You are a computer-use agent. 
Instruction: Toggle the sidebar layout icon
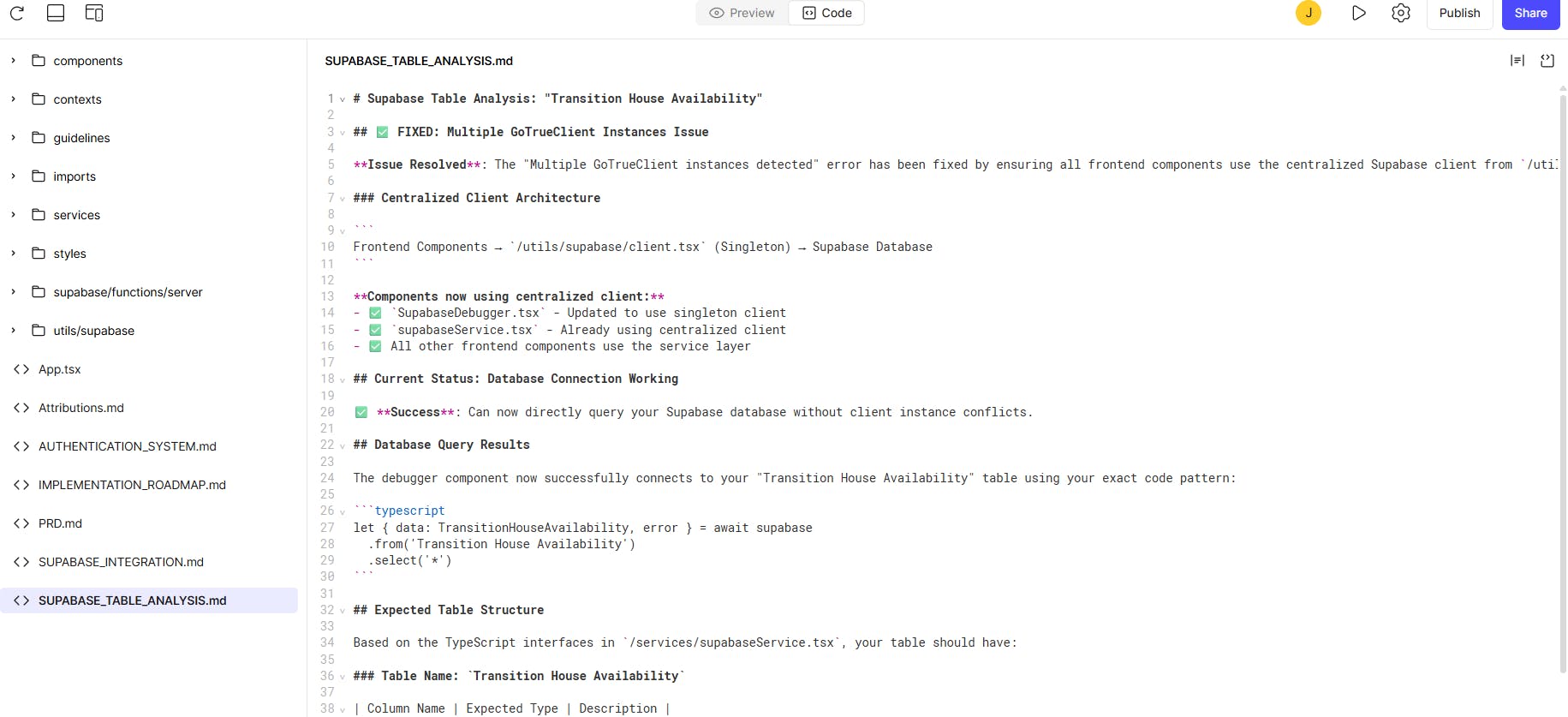94,13
